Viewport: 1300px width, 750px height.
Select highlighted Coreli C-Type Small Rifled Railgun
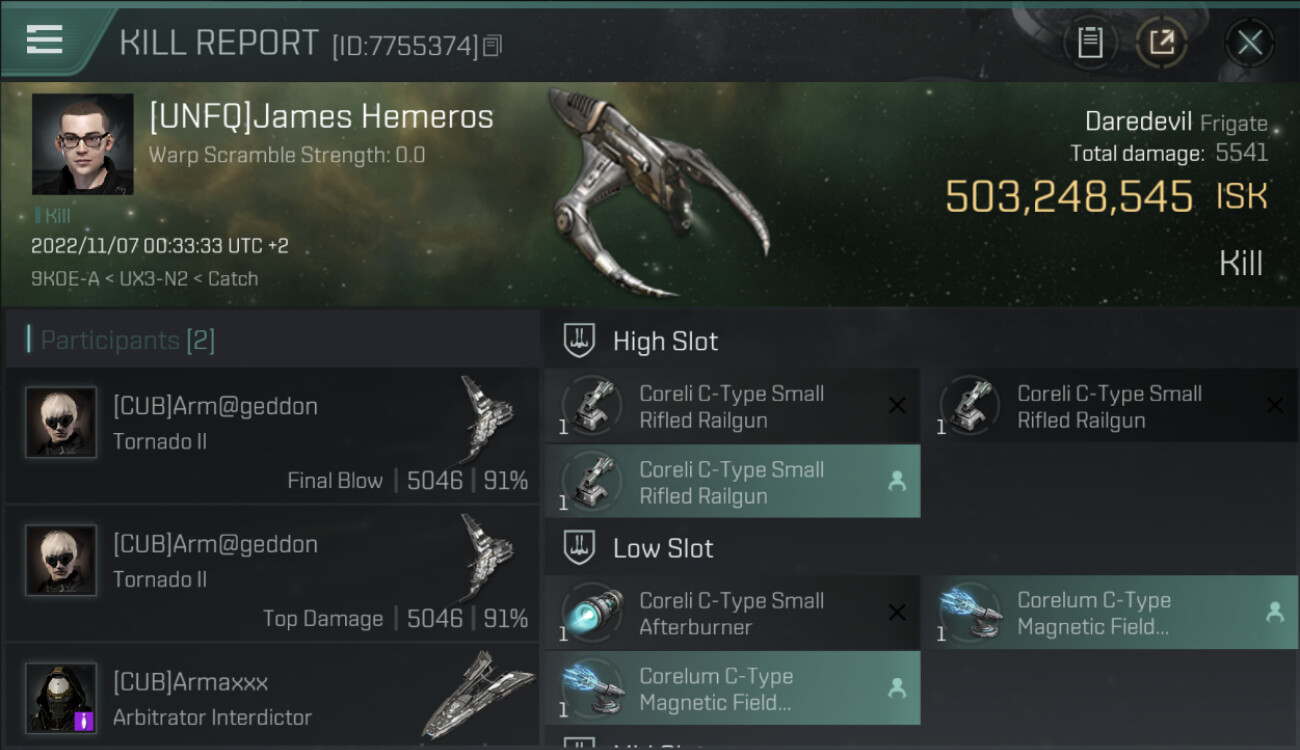click(732, 482)
